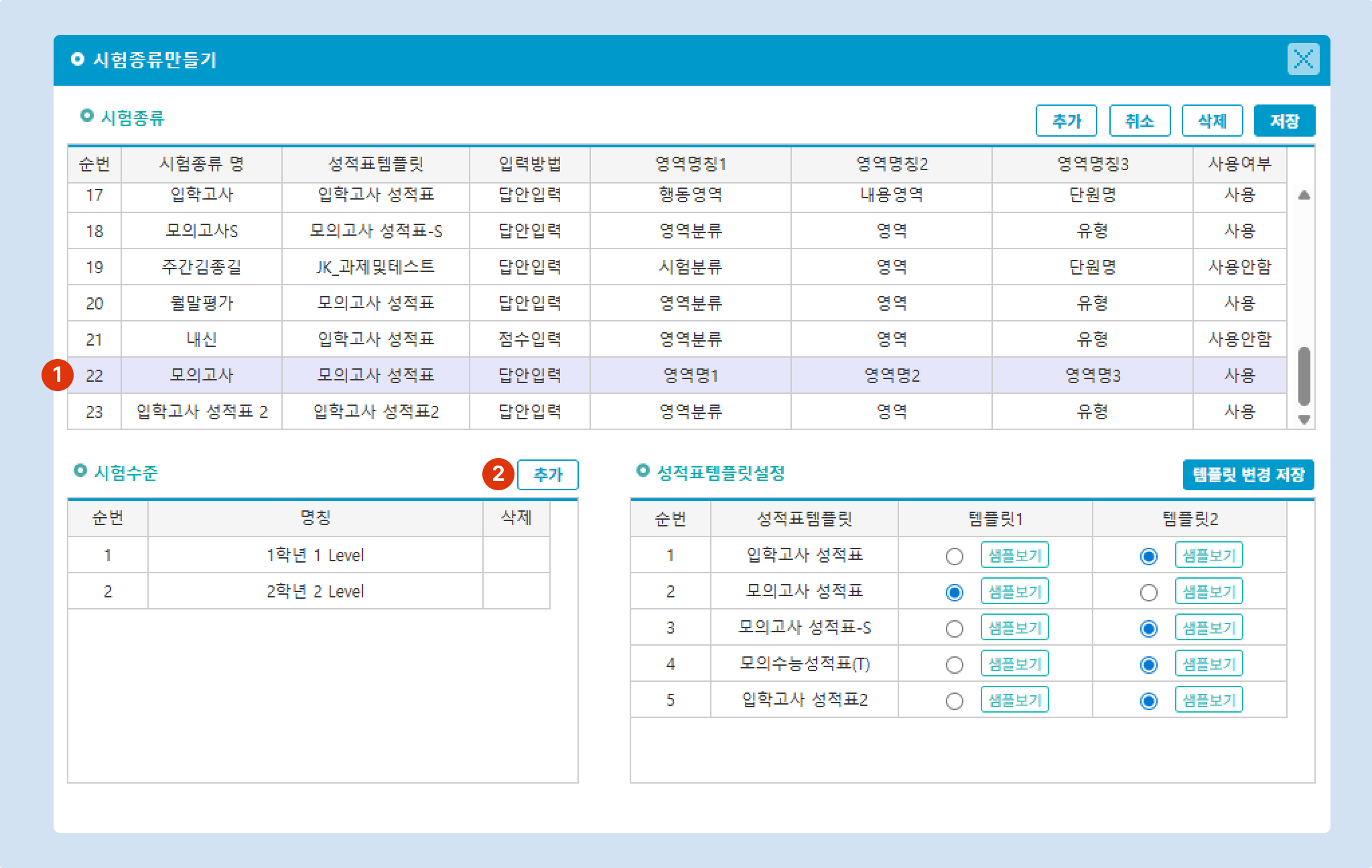This screenshot has width=1372, height=868.
Task: Select 템플릿2 radio for 모의고사 성적표
Action: (1148, 593)
